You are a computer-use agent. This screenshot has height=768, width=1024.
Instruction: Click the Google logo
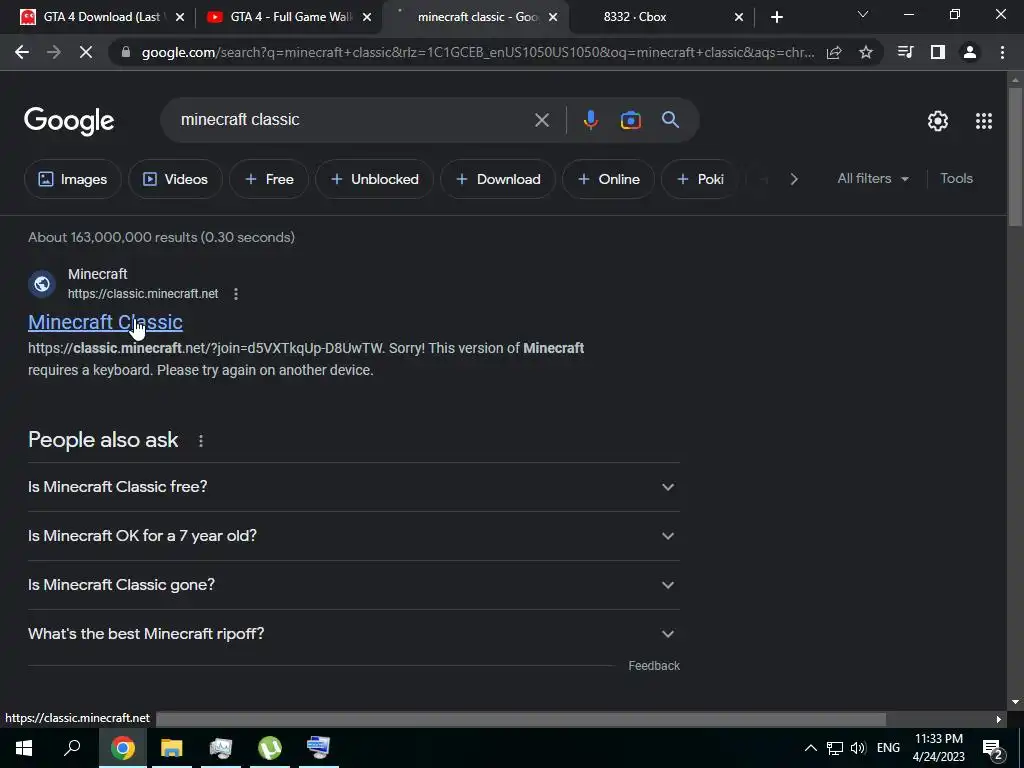coord(69,121)
